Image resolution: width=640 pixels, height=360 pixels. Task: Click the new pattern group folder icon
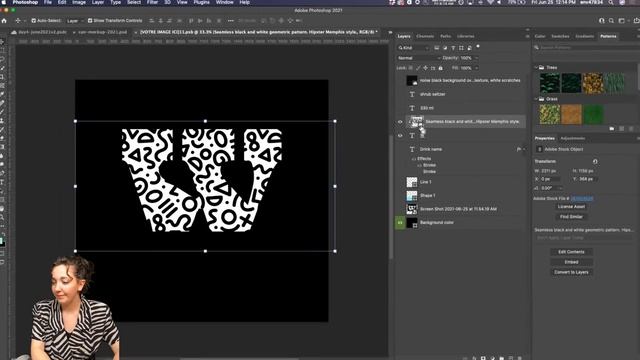click(611, 129)
